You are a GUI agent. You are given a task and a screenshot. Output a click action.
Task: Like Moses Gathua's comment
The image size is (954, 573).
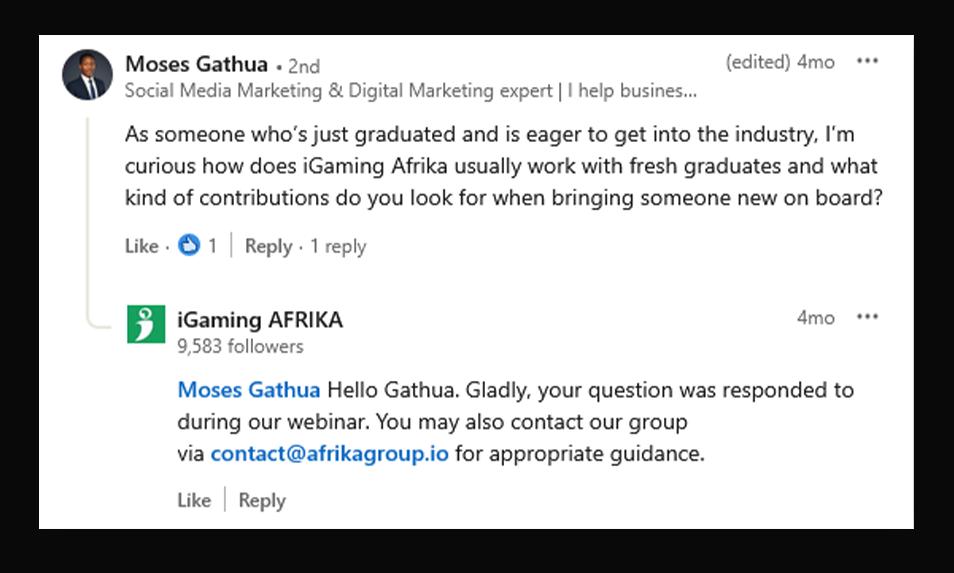click(x=141, y=246)
